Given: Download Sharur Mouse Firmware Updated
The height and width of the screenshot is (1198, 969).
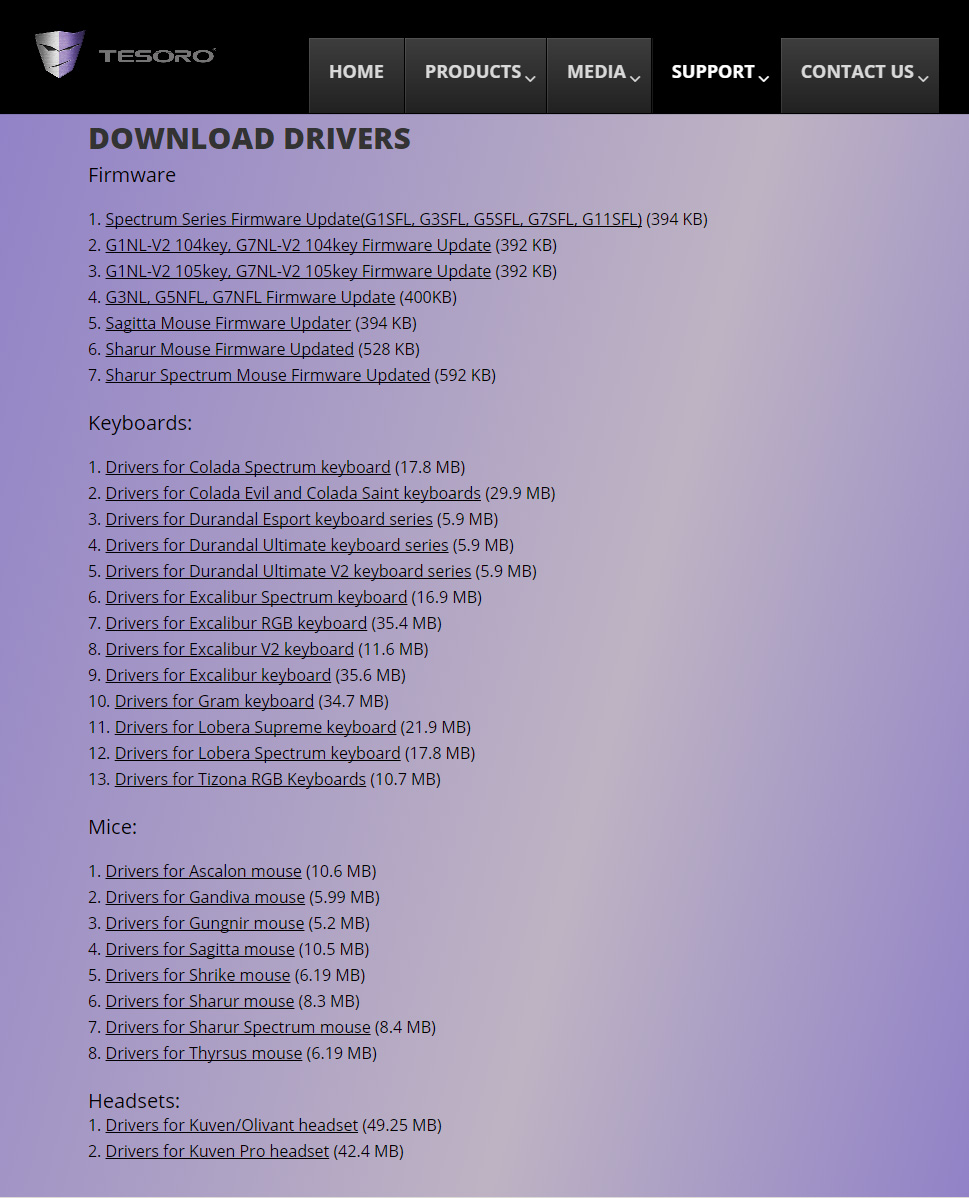Looking at the screenshot, I should [229, 349].
